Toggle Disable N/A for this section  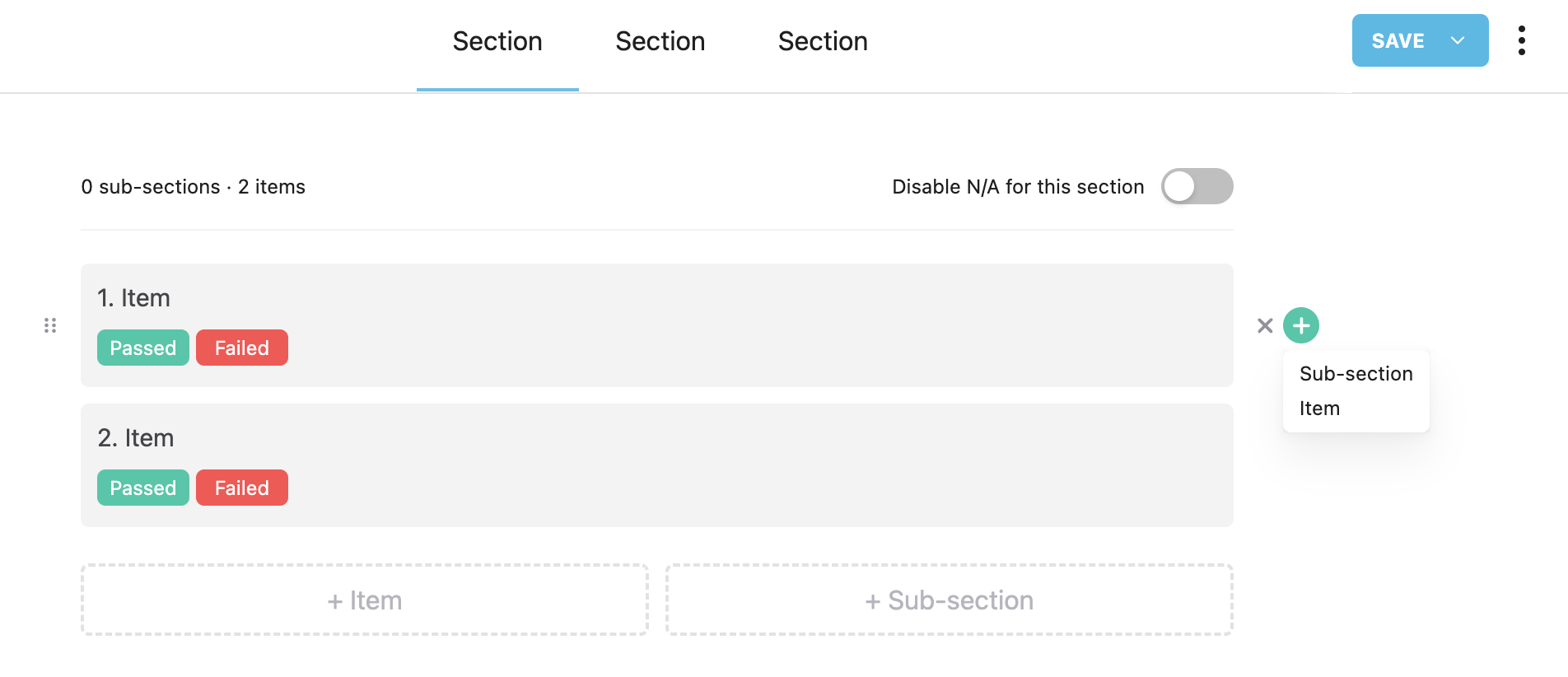point(1197,186)
